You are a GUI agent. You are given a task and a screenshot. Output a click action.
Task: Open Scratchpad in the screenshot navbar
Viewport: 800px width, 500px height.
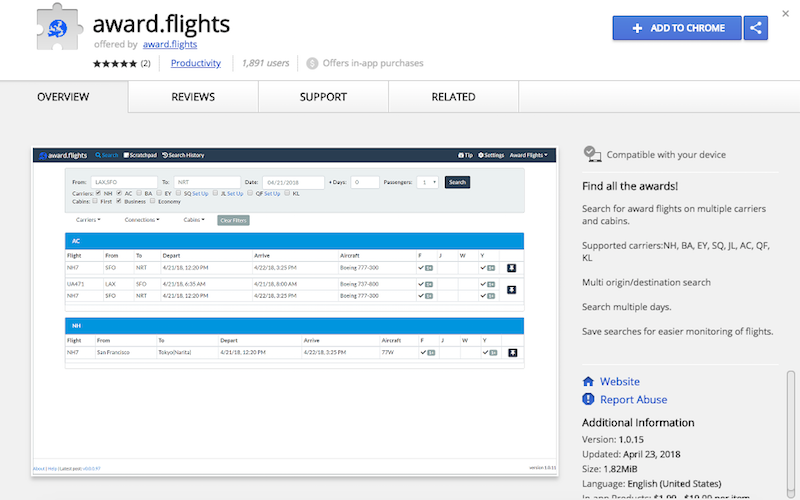coord(140,155)
